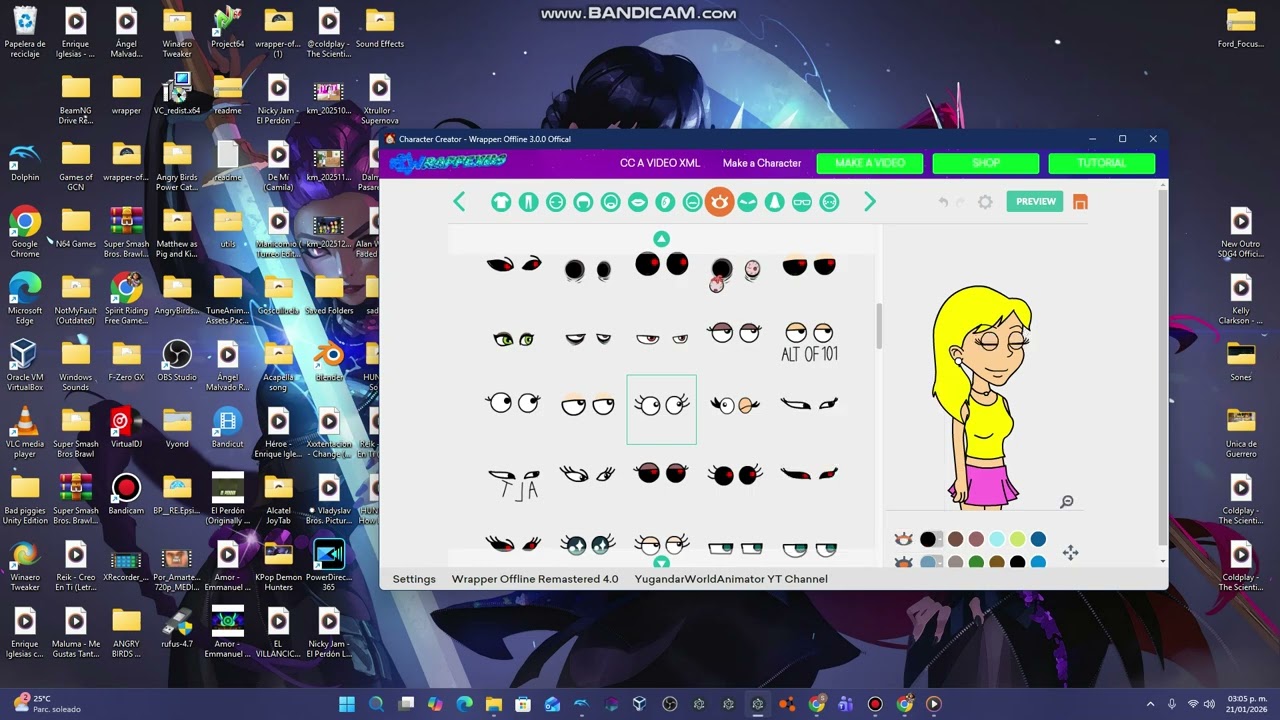
Task: Open the Make a Character tab
Action: coord(762,163)
